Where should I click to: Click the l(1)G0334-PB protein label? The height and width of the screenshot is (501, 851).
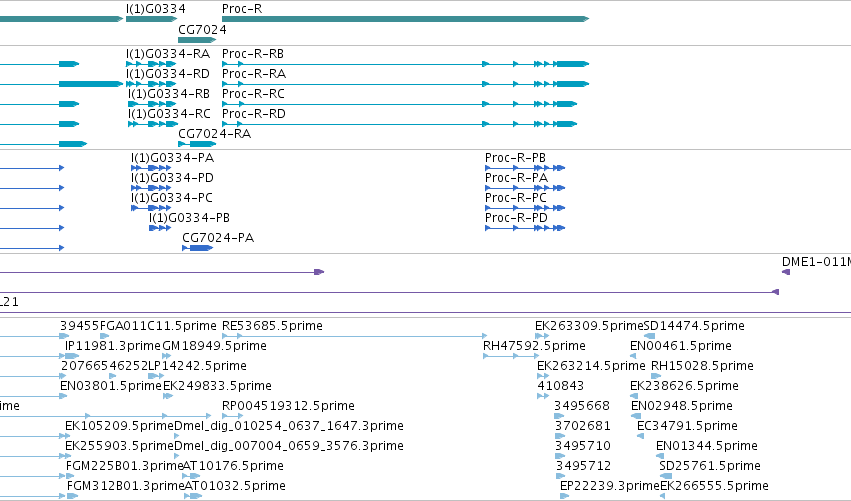[189, 218]
